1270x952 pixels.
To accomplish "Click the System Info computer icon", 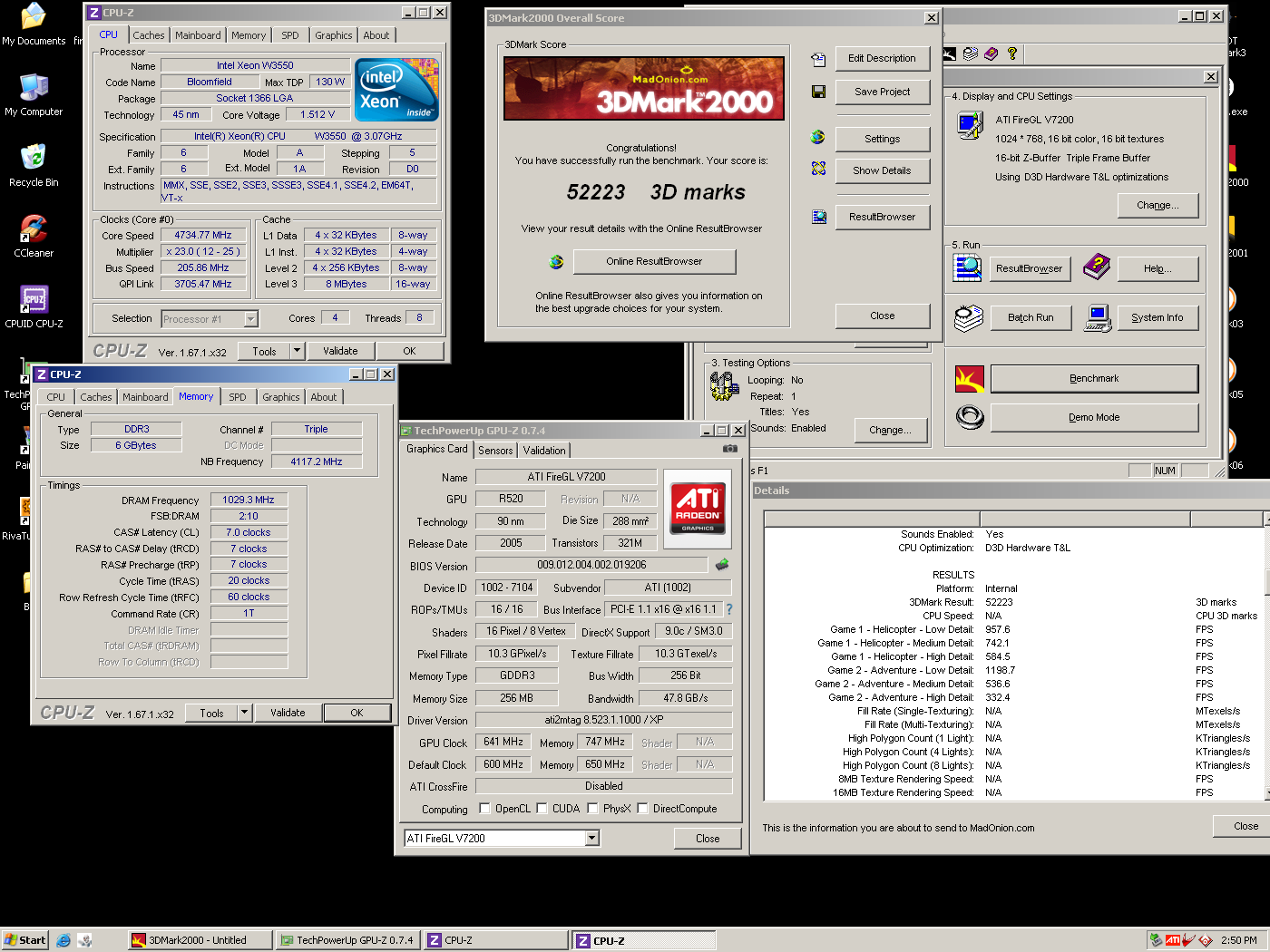I will click(x=1098, y=318).
